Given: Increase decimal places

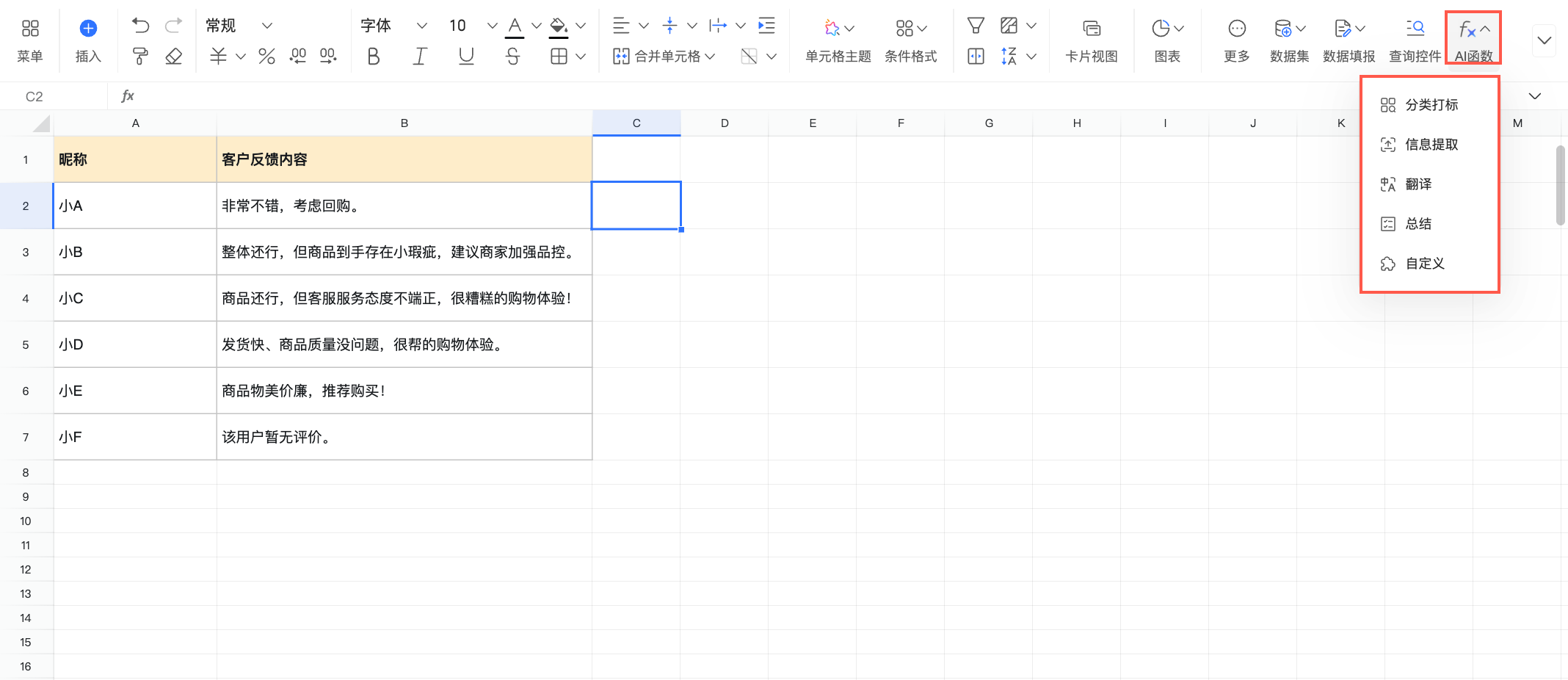Looking at the screenshot, I should pyautogui.click(x=328, y=56).
